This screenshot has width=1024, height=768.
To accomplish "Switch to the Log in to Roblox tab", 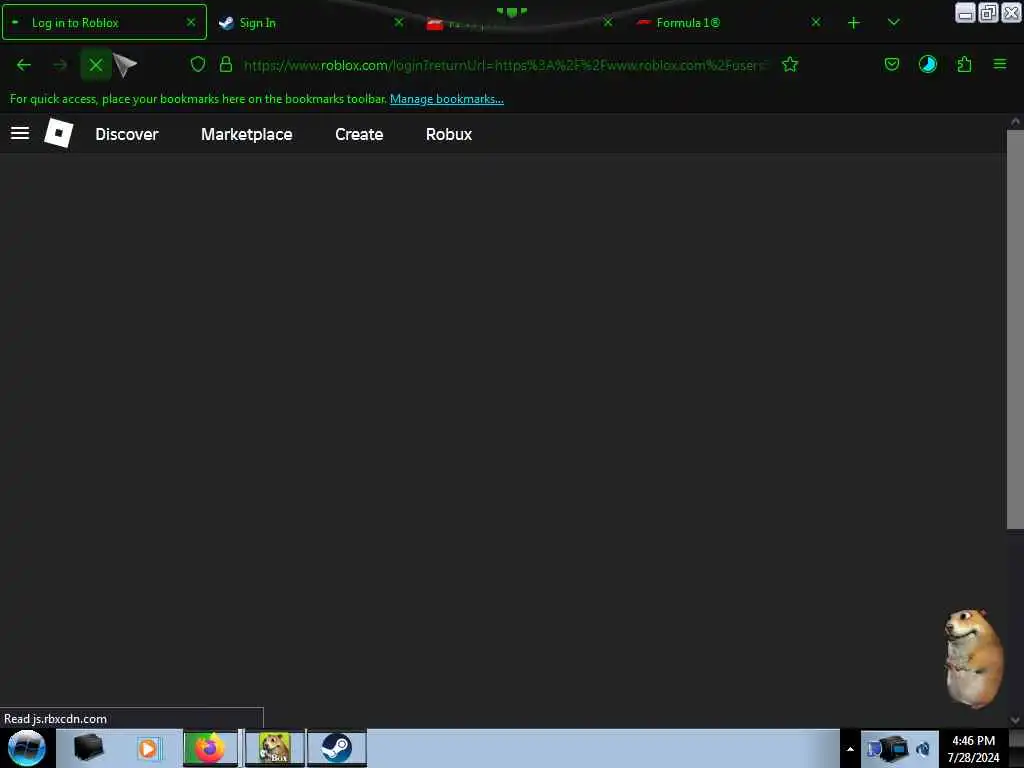I will pyautogui.click(x=104, y=22).
